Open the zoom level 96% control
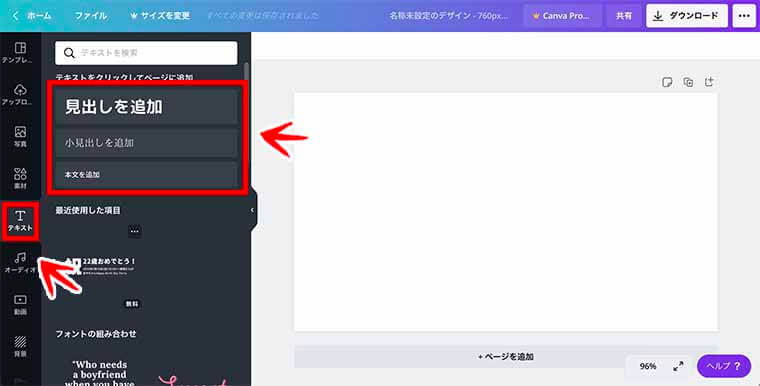This screenshot has height=386, width=760. pos(648,366)
